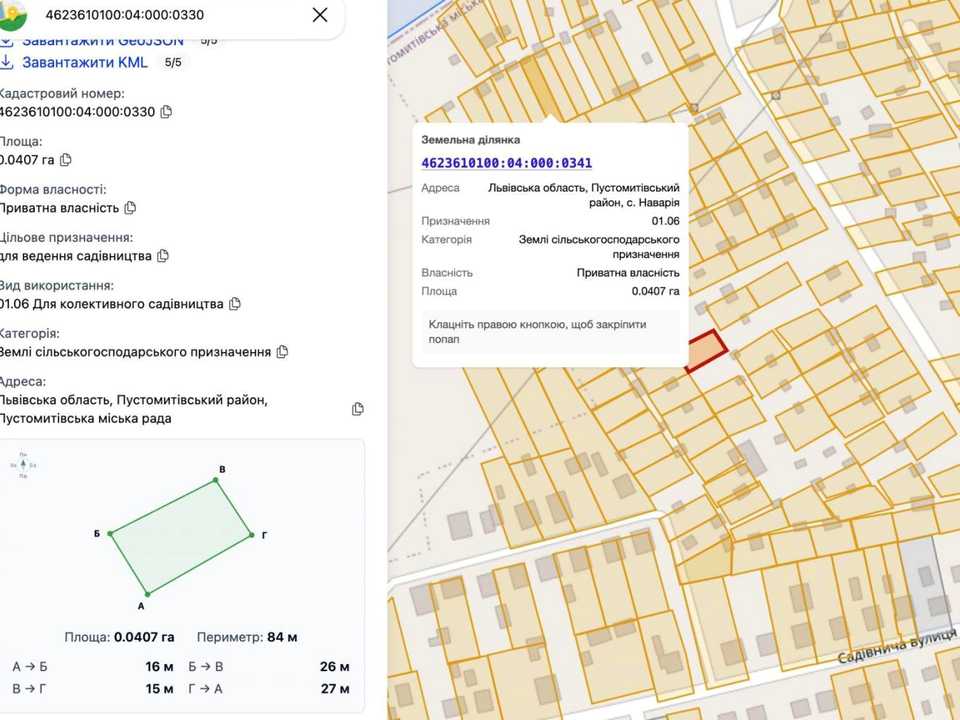Click the popup value Приватна власність

pyautogui.click(x=628, y=273)
